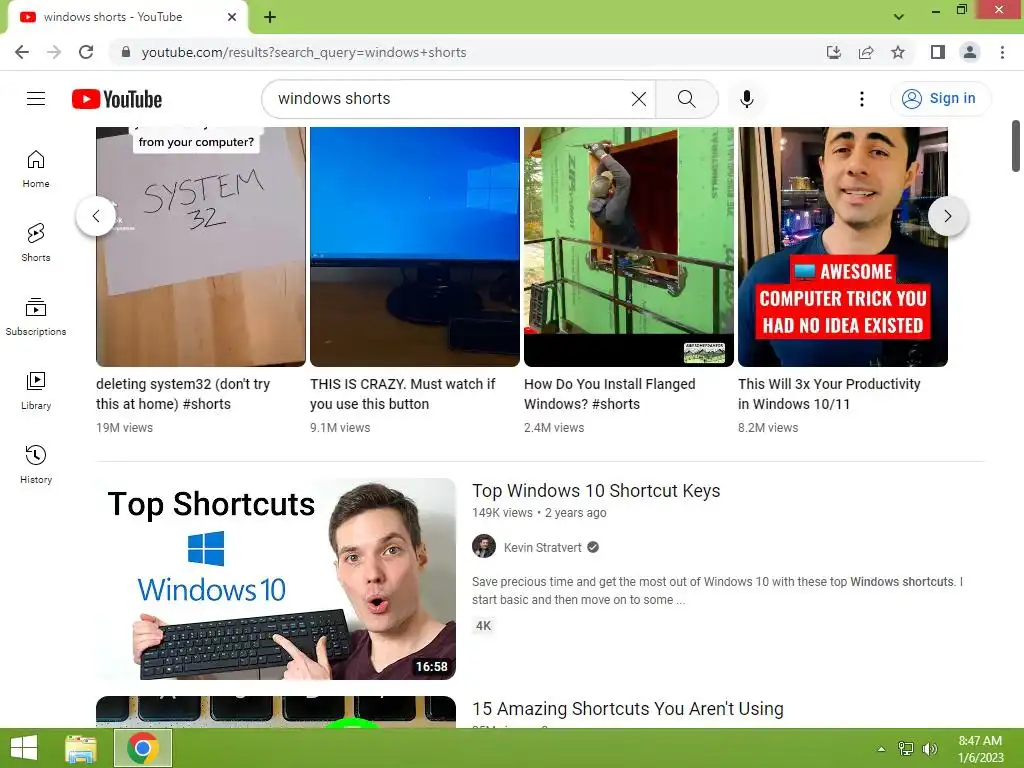The width and height of the screenshot is (1024, 768).
Task: Open 'This Will 3x Your Productivity' title
Action: (829, 394)
